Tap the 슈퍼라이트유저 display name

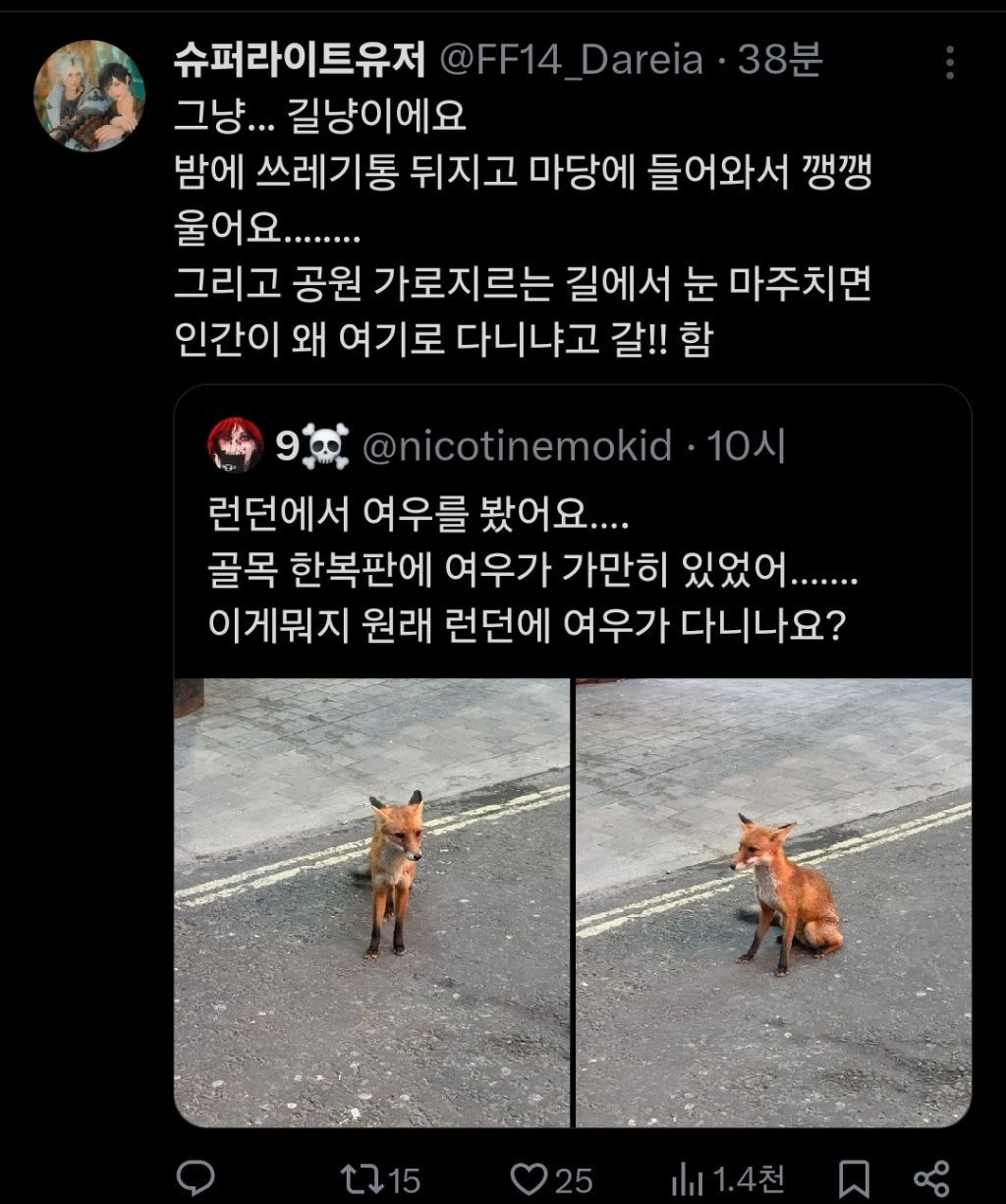tap(300, 61)
